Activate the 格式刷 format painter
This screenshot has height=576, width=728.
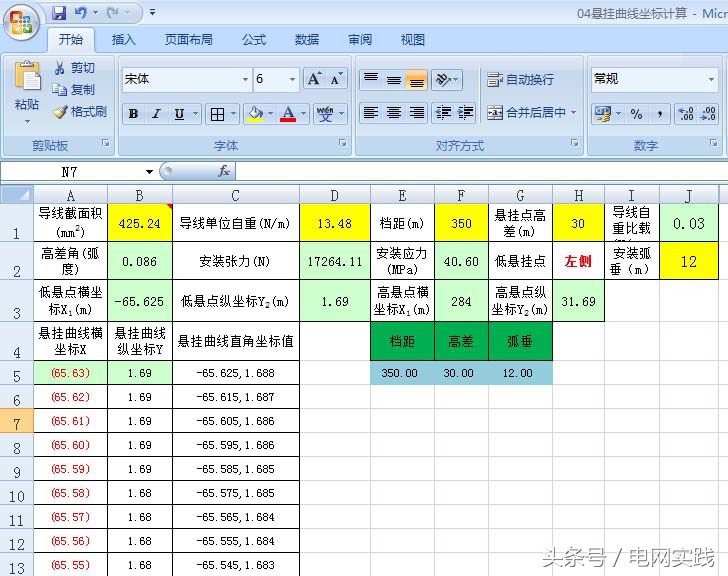[x=80, y=112]
